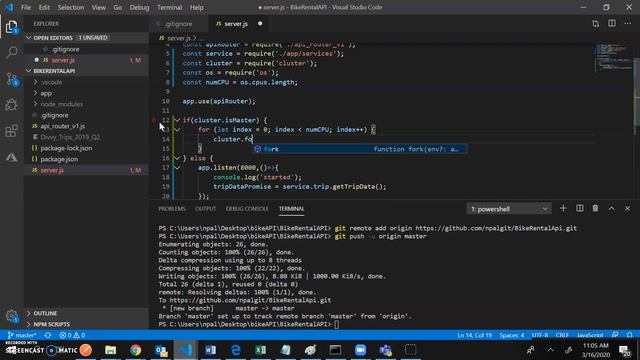Switch to the .gitignore editor tab
The image size is (640, 360).
pos(179,24)
